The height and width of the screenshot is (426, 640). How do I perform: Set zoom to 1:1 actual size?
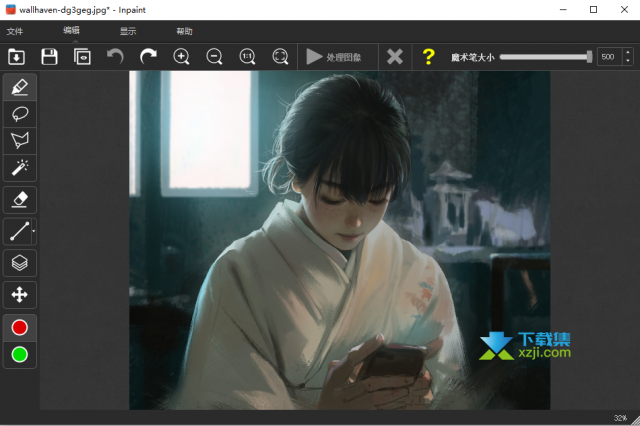coord(247,57)
